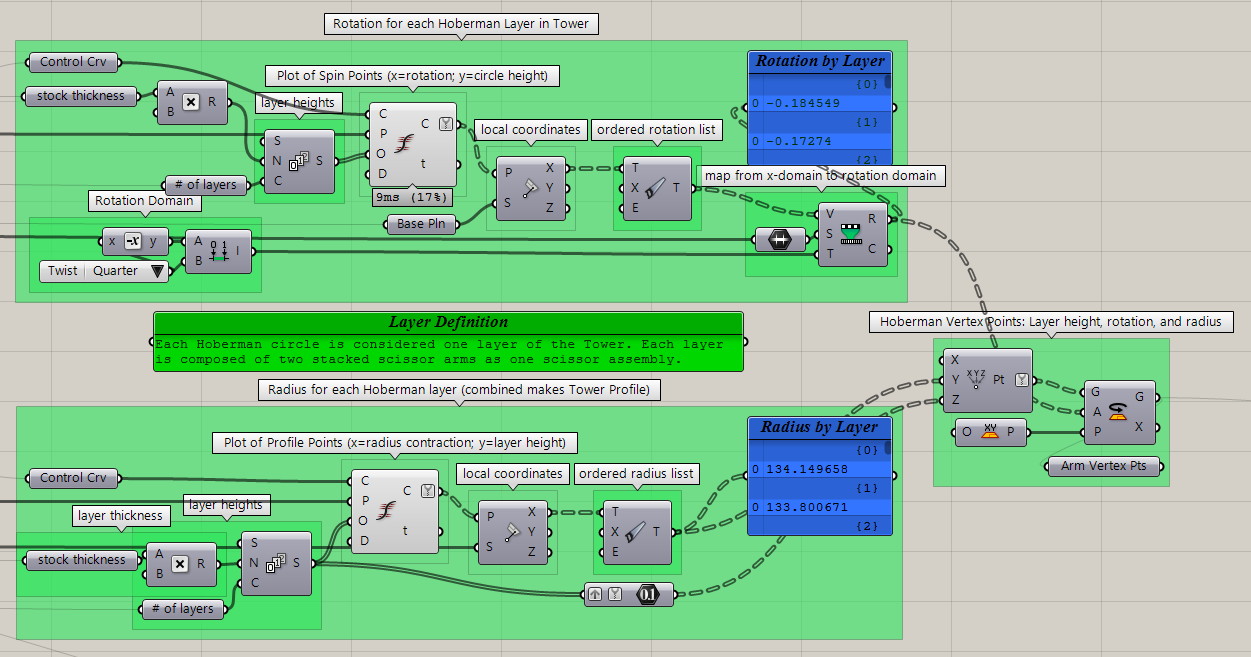Click the filter icon on the Construct Point Pt output
The height and width of the screenshot is (657, 1251).
pyautogui.click(x=1021, y=380)
